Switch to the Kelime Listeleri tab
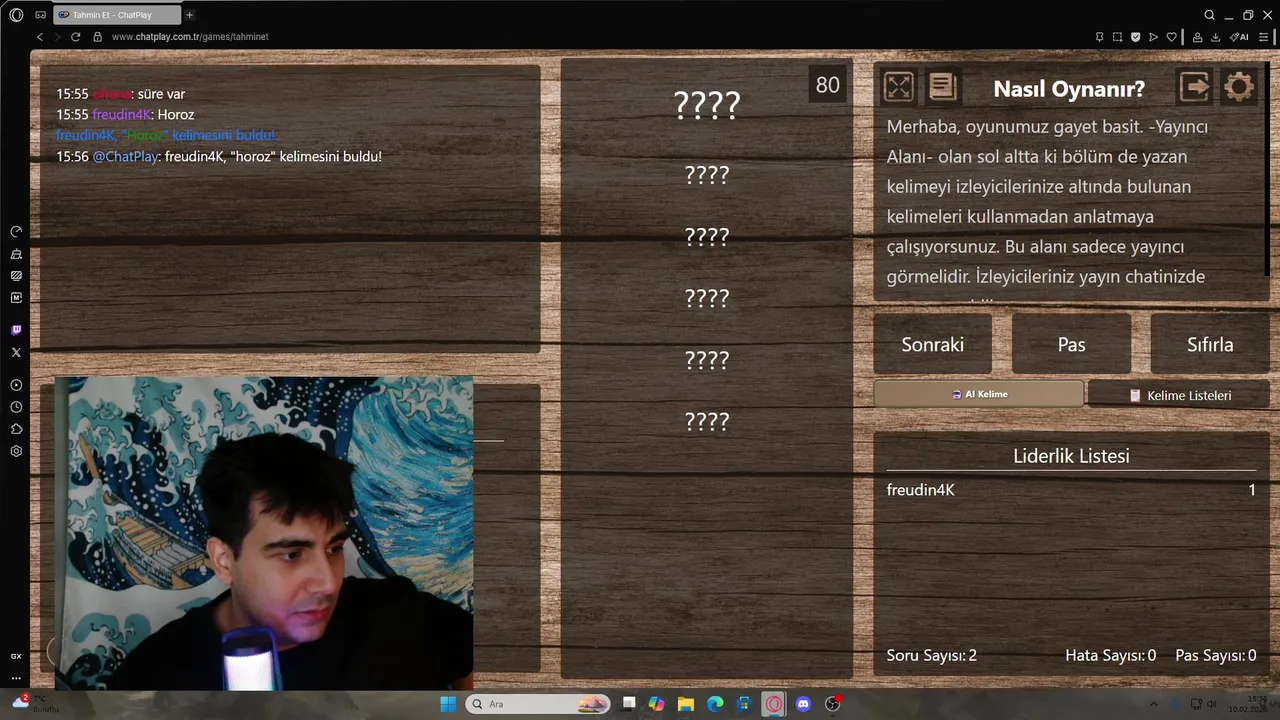Screen dimensions: 1280x720 click(1179, 395)
